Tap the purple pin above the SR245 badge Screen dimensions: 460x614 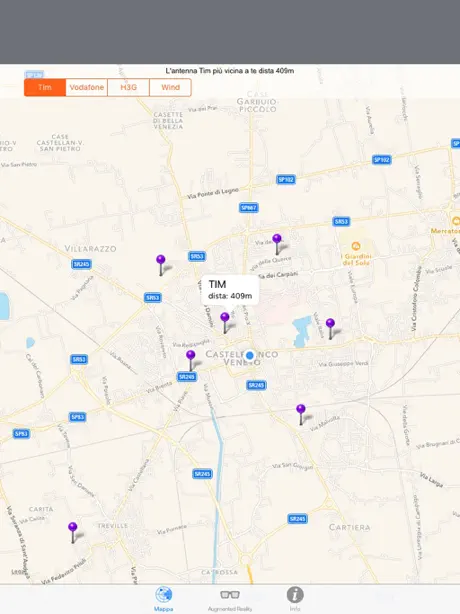click(191, 360)
